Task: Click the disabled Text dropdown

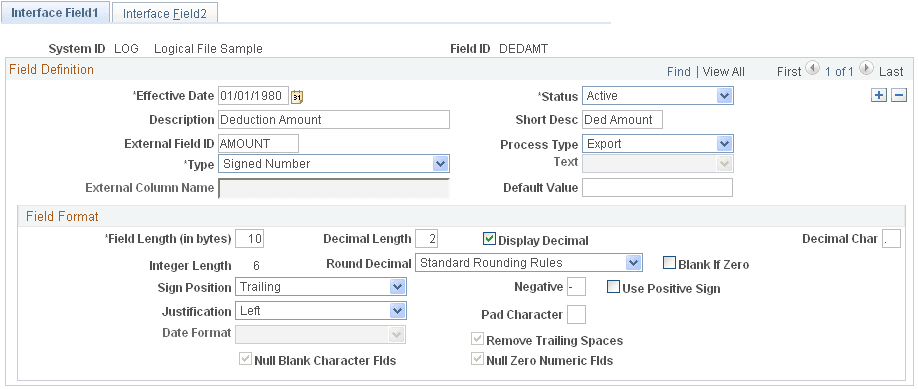Action: point(657,164)
